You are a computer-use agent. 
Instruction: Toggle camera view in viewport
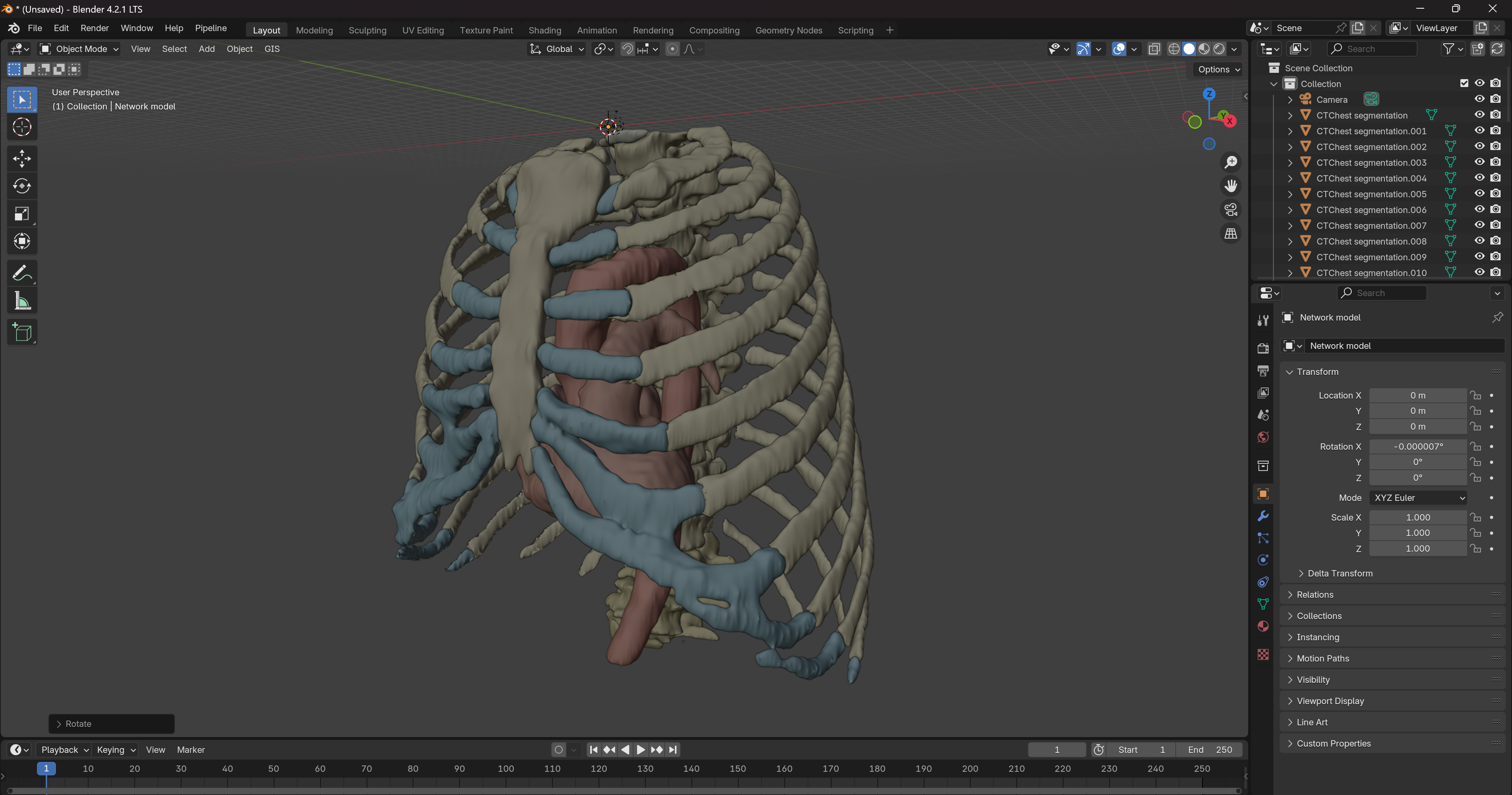1230,209
